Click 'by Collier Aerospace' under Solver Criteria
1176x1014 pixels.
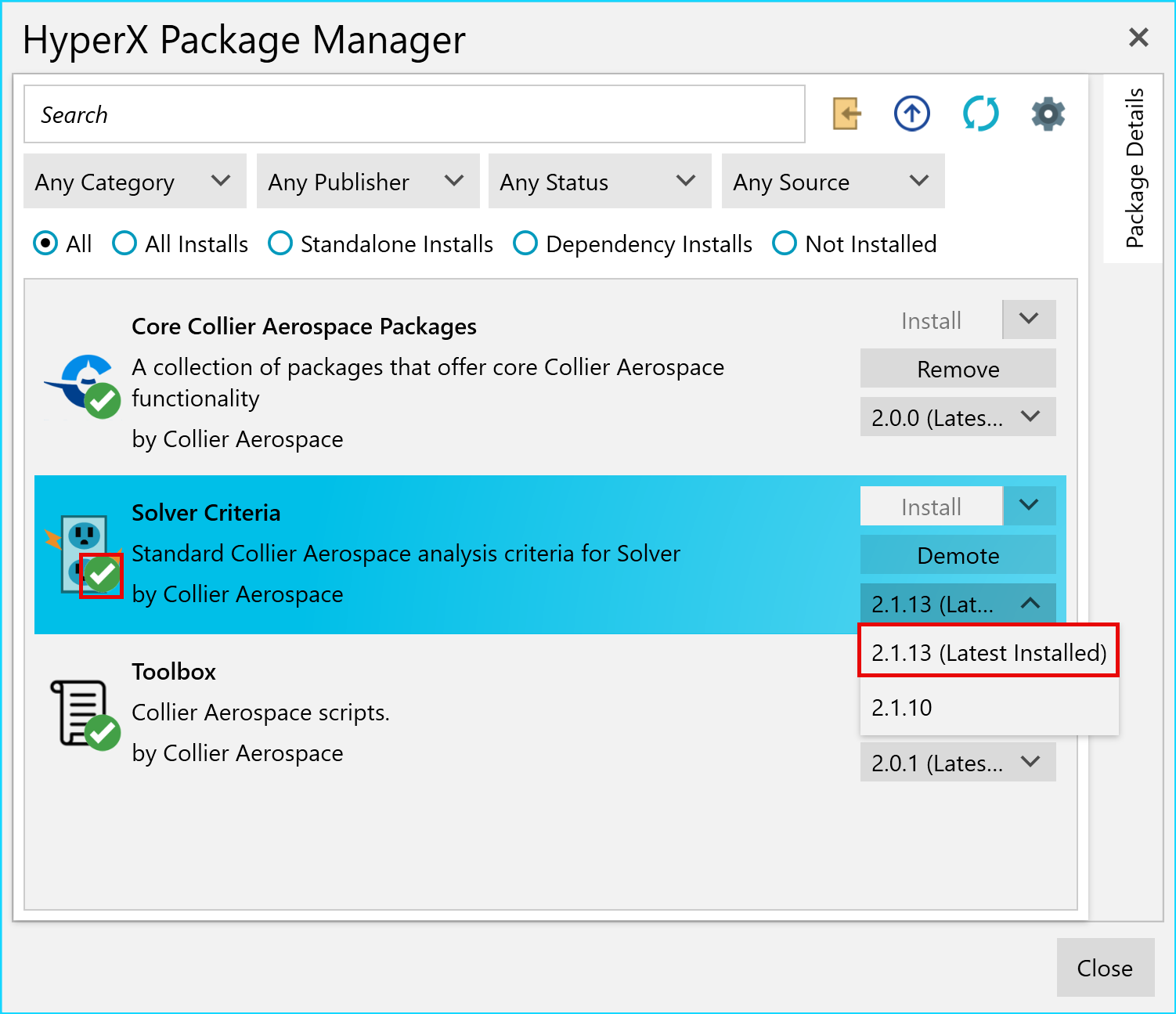coord(237,594)
